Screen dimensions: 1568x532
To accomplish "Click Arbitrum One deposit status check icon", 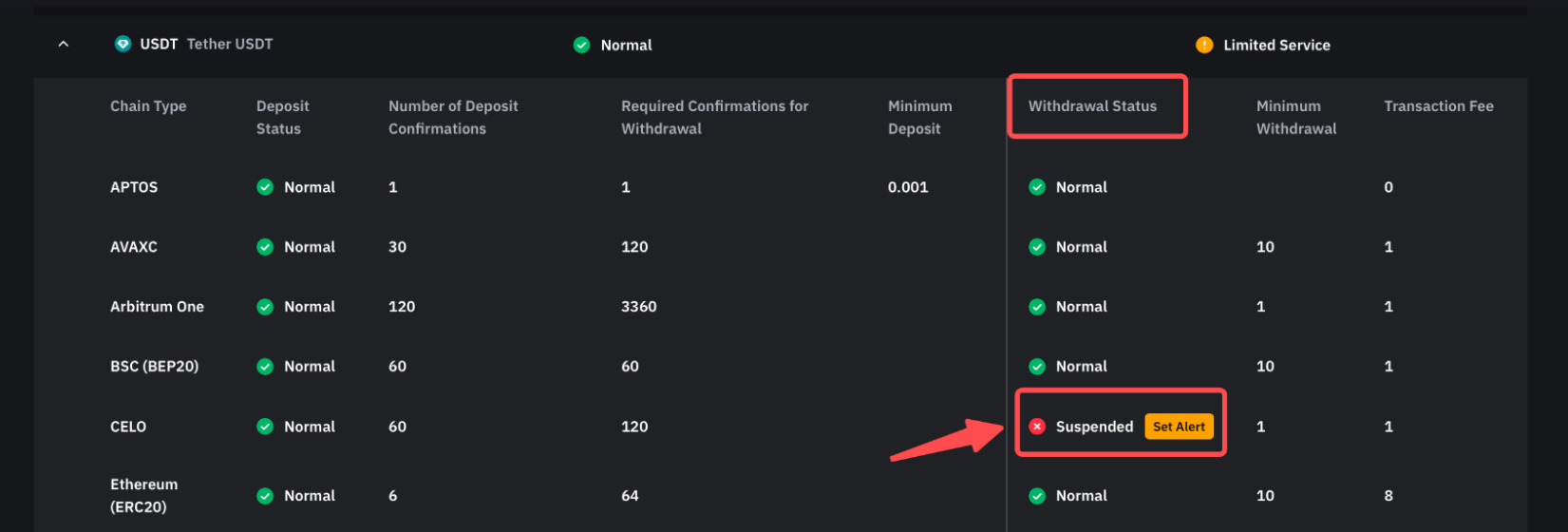I will click(265, 307).
